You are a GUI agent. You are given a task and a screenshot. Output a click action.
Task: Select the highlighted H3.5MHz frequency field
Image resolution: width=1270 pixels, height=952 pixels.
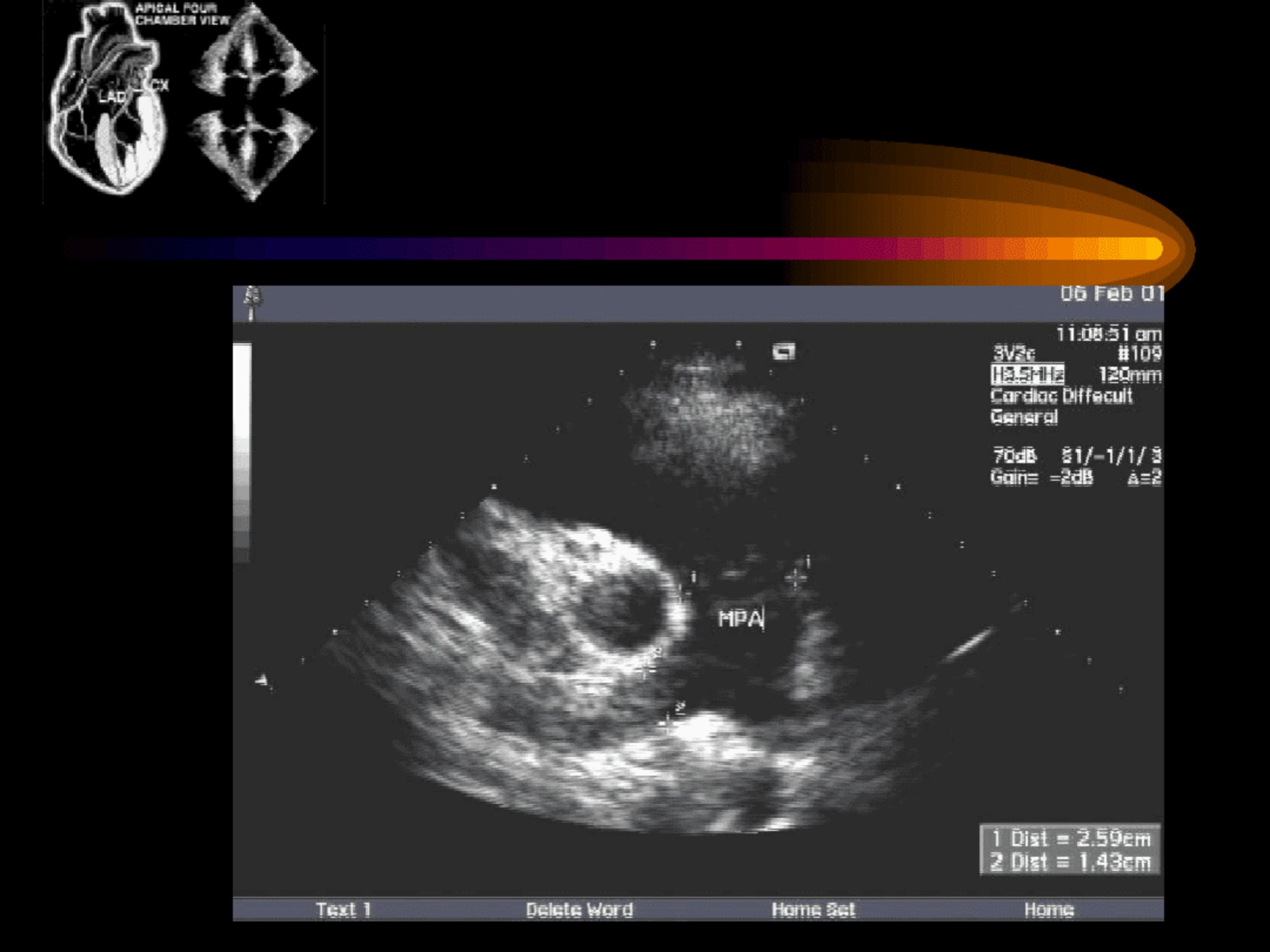pos(1027,374)
